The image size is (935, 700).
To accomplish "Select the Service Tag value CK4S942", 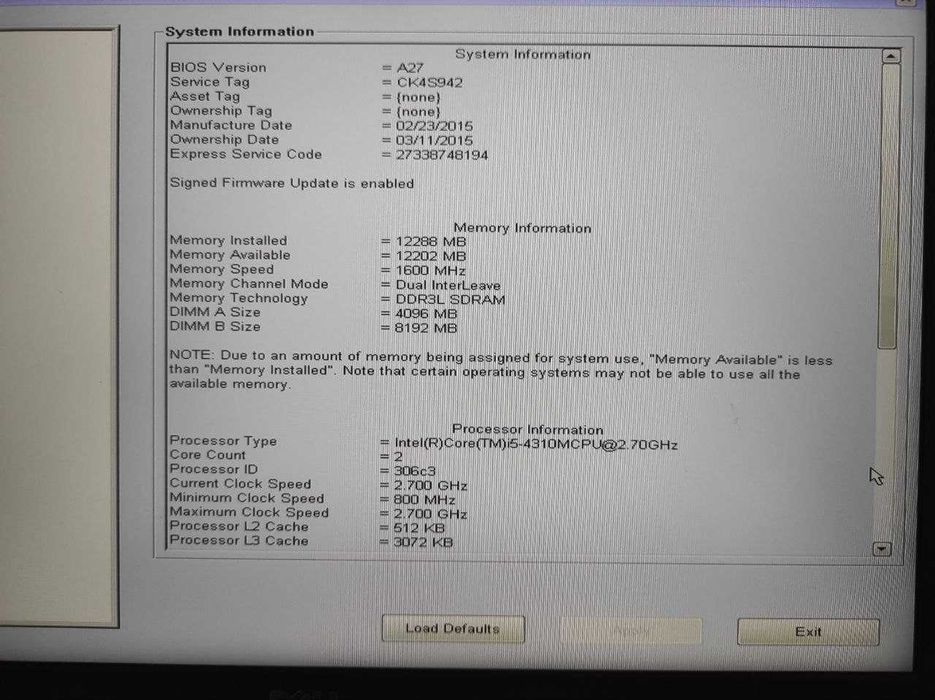I will [429, 82].
